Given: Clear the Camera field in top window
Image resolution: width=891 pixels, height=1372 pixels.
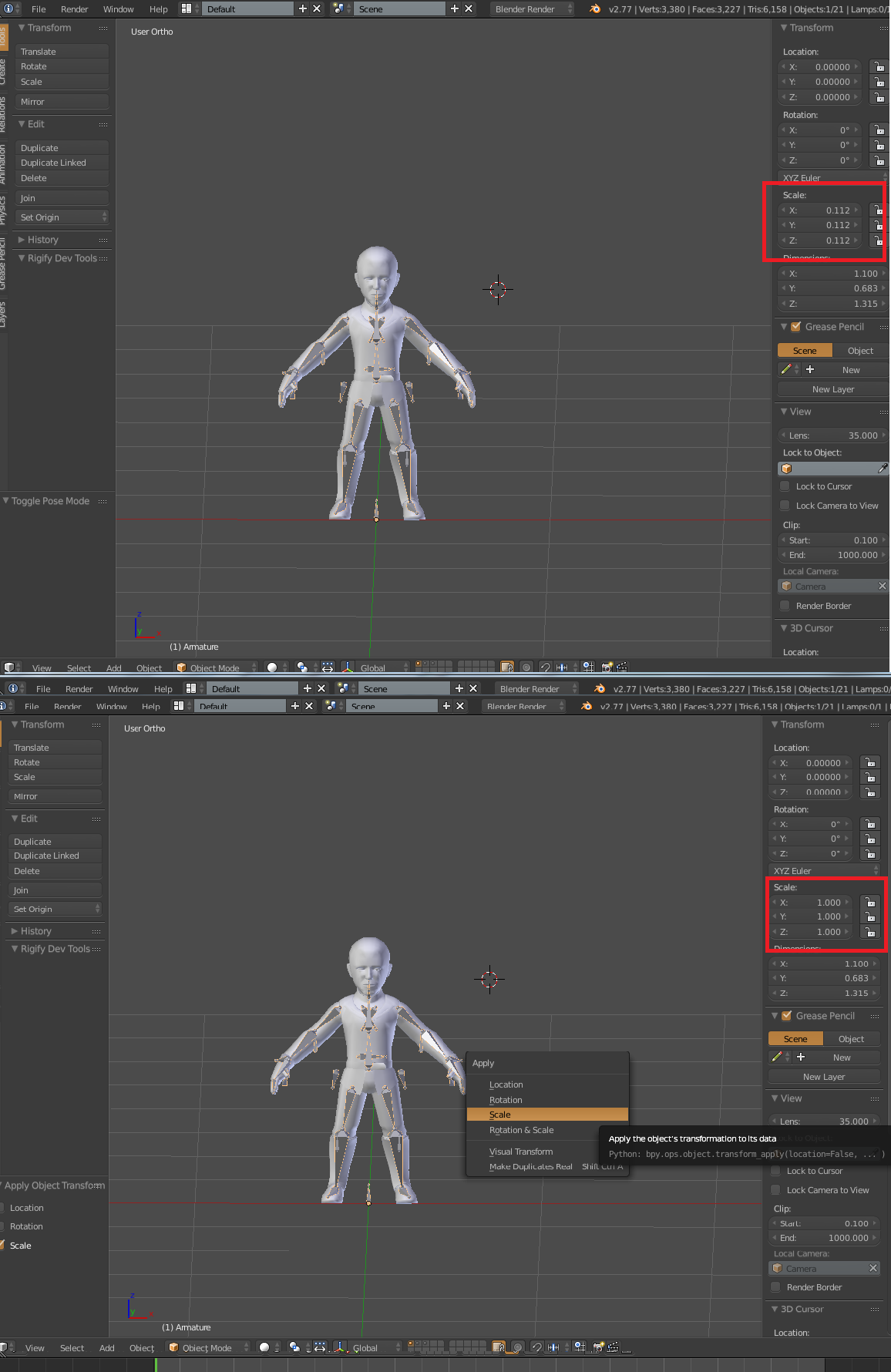Looking at the screenshot, I should 882,586.
